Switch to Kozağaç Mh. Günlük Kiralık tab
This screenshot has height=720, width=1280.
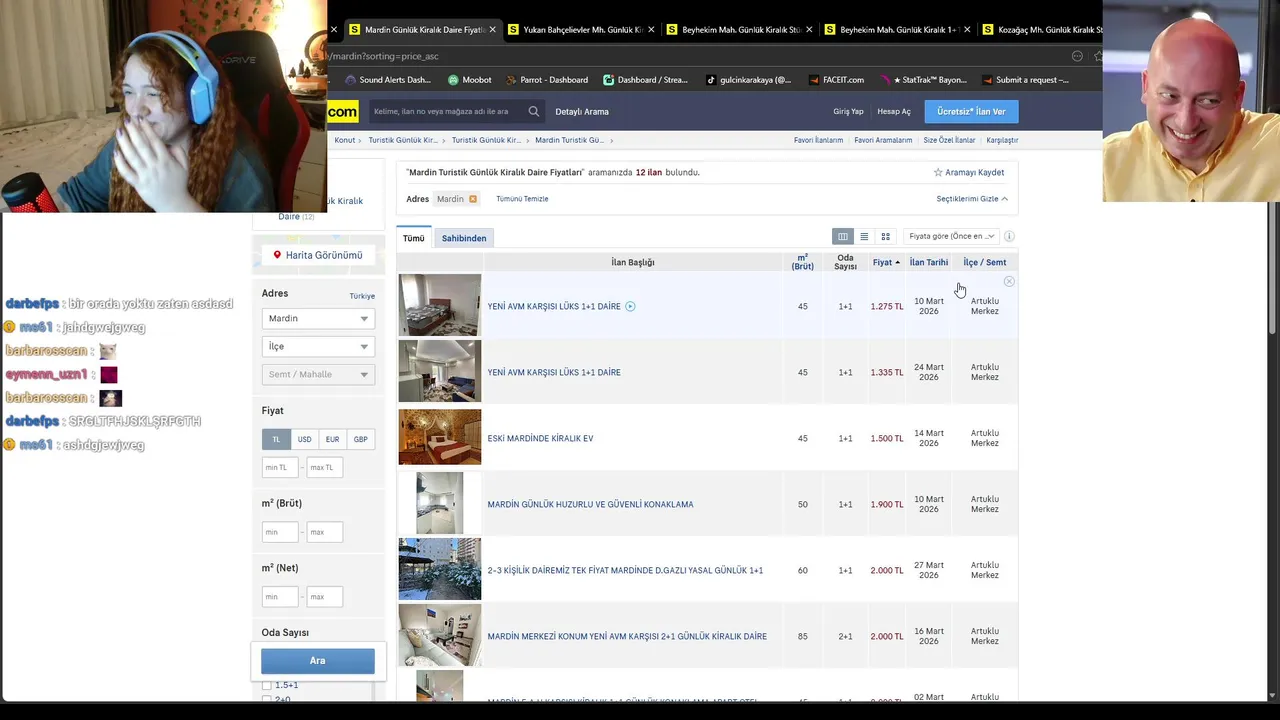tap(1040, 30)
